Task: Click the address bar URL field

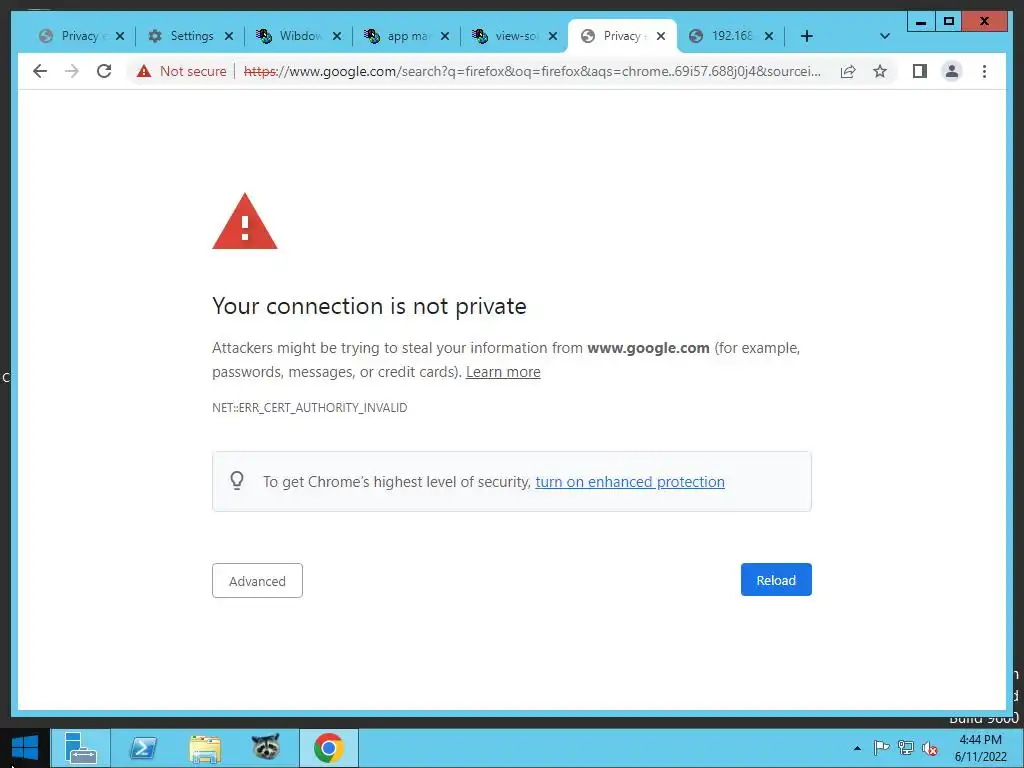Action: [532, 71]
